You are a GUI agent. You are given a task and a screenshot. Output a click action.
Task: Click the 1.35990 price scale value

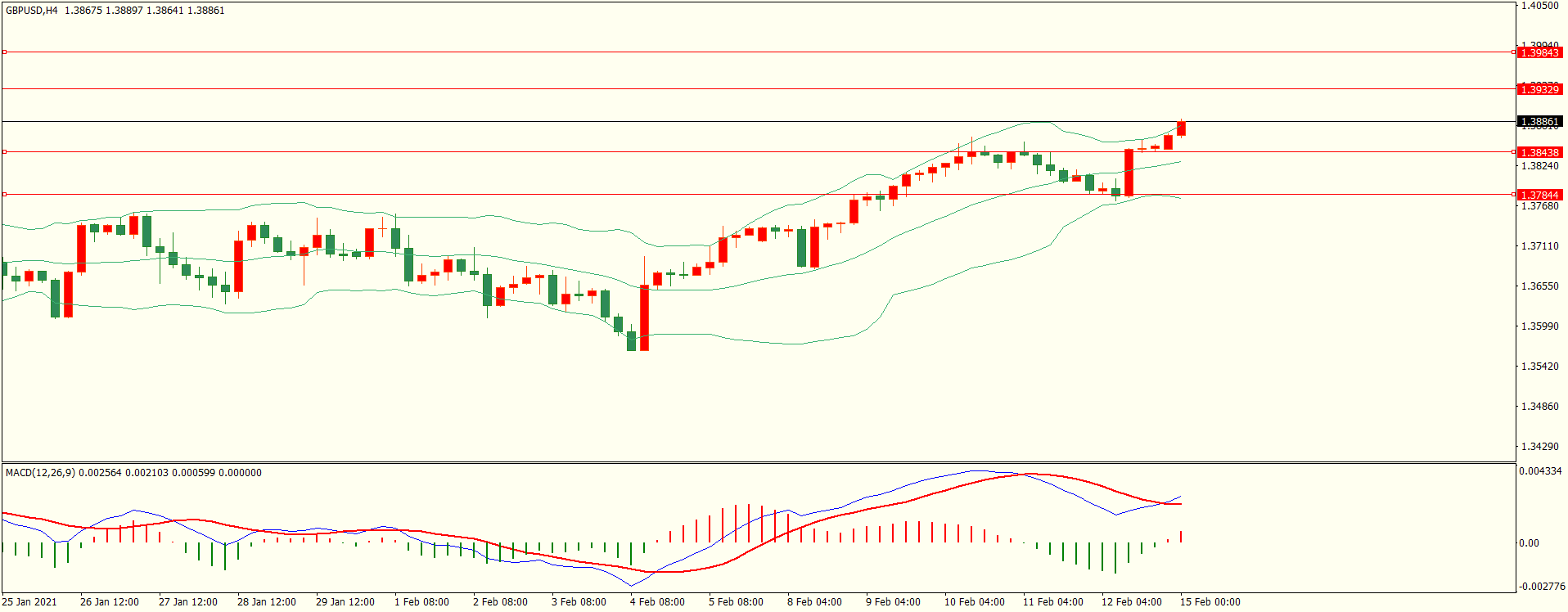click(1539, 326)
